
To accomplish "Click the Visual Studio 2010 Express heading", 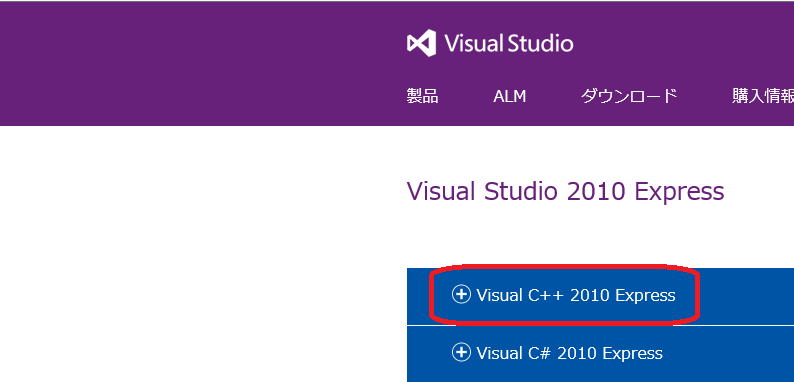I will [x=566, y=192].
